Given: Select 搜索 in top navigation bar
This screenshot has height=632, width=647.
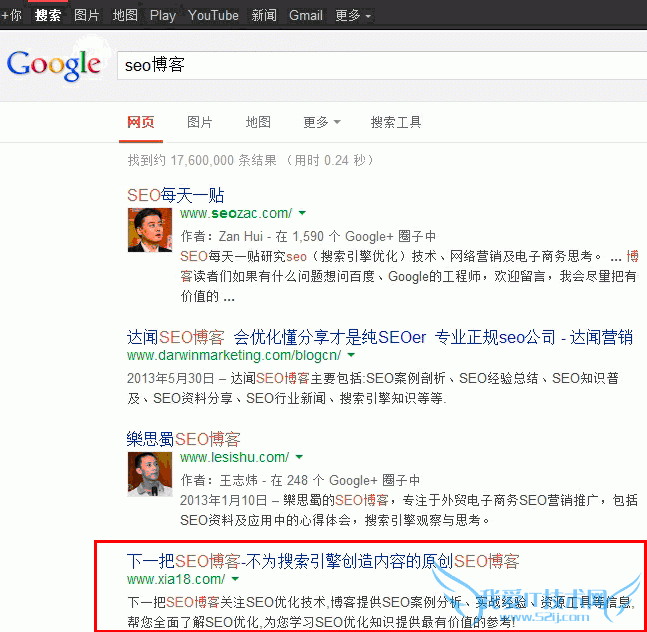Looking at the screenshot, I should pyautogui.click(x=48, y=15).
